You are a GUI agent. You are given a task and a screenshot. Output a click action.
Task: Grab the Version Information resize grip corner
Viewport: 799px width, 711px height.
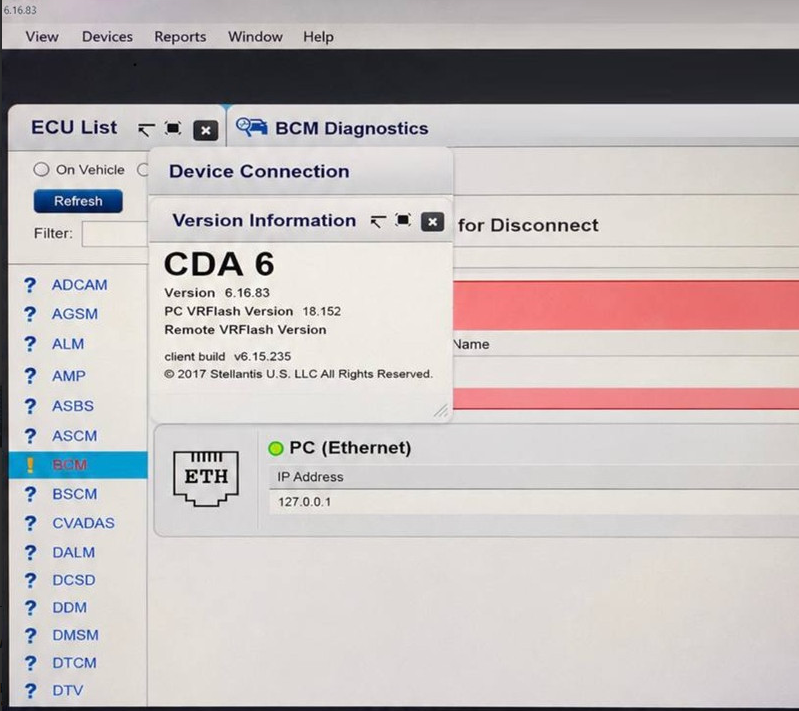pos(441,411)
